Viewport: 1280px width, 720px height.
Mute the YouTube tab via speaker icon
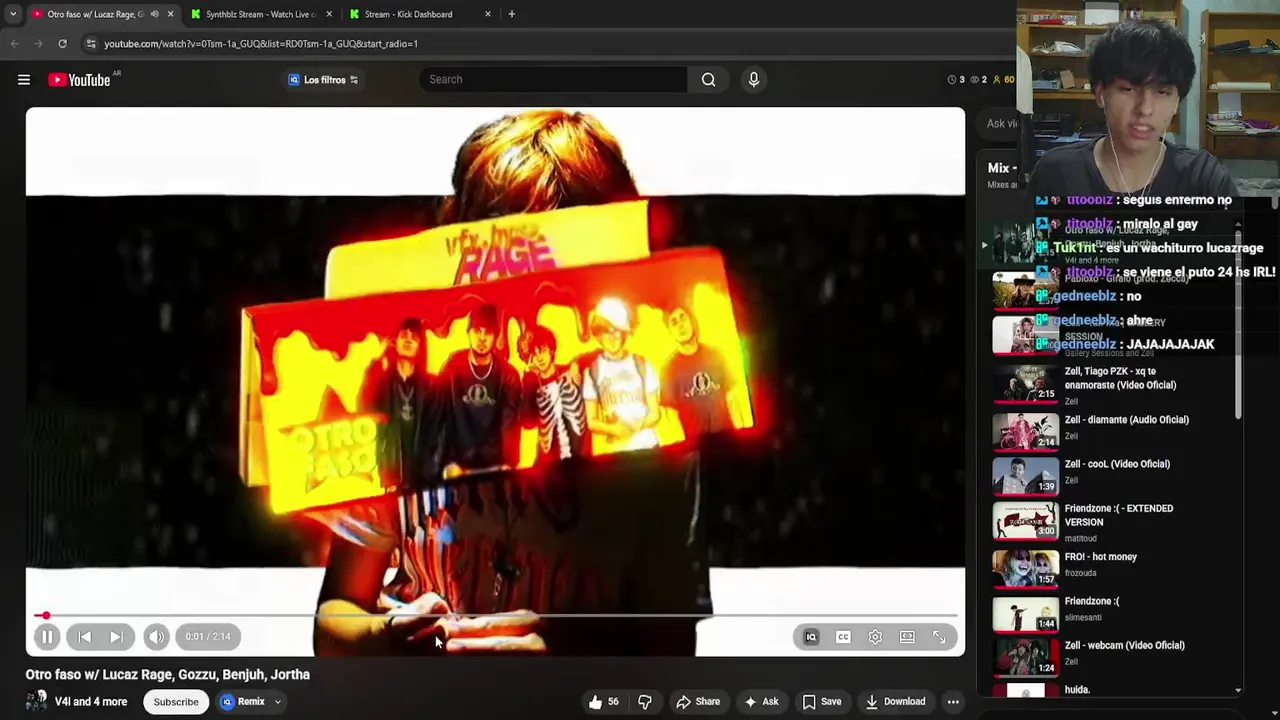tap(154, 14)
